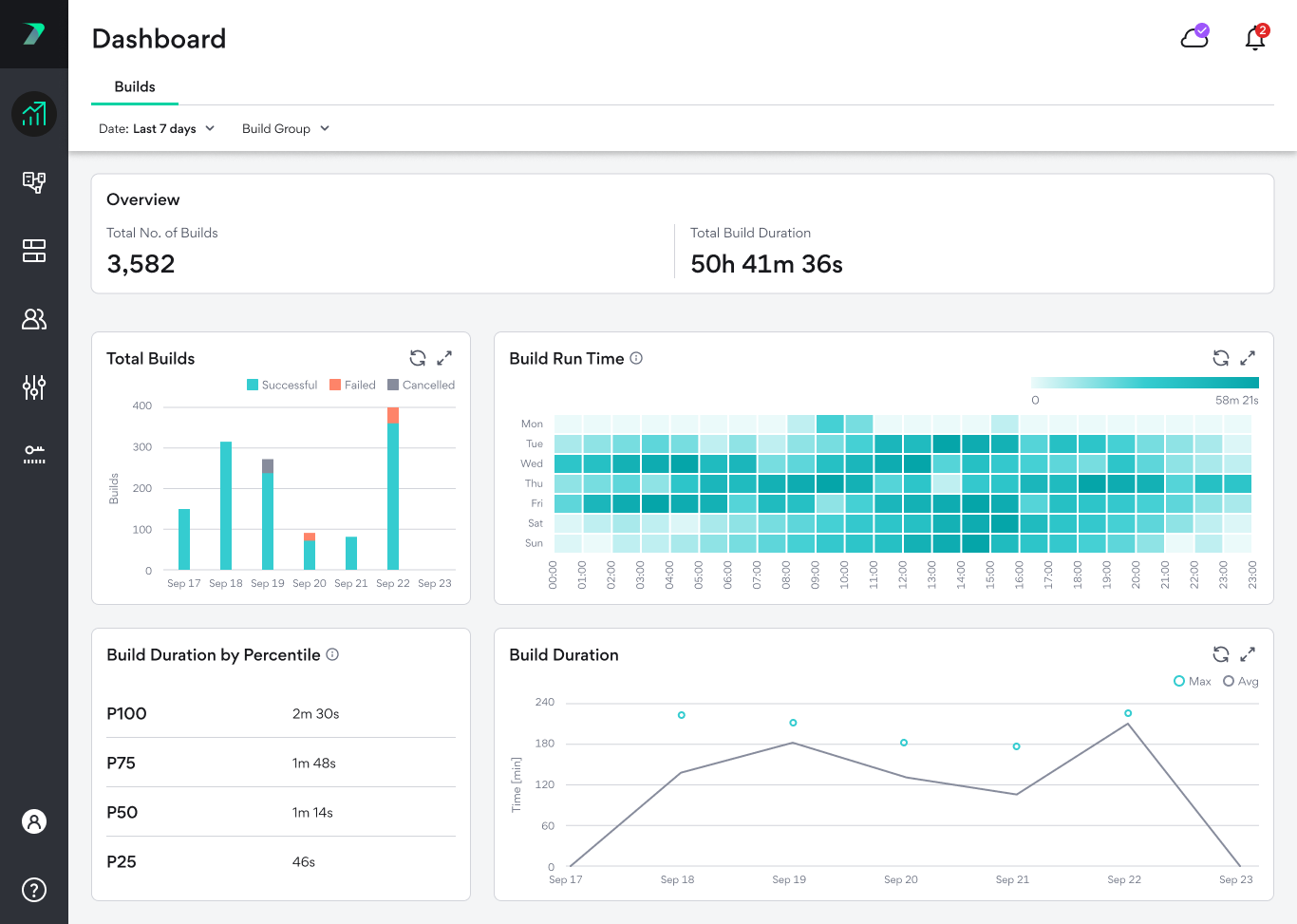Open the Date: Last 7 days dropdown

[x=157, y=128]
